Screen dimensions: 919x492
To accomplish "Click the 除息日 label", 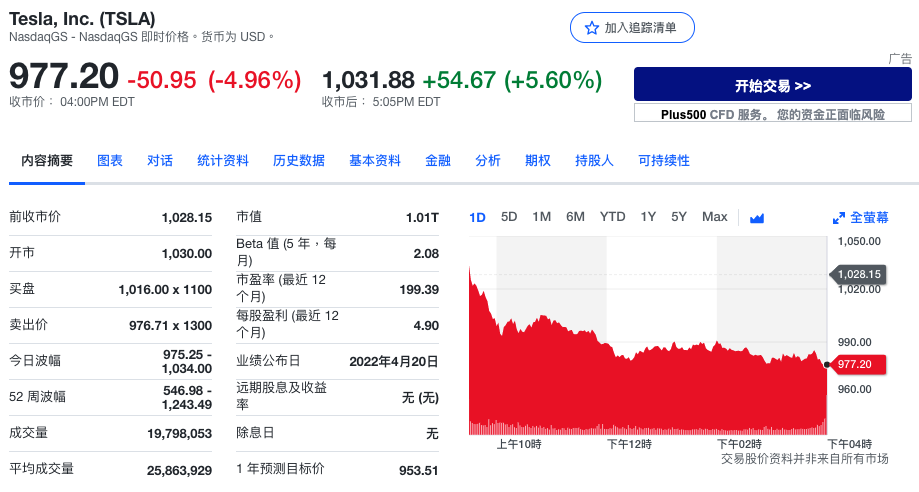I will point(255,433).
